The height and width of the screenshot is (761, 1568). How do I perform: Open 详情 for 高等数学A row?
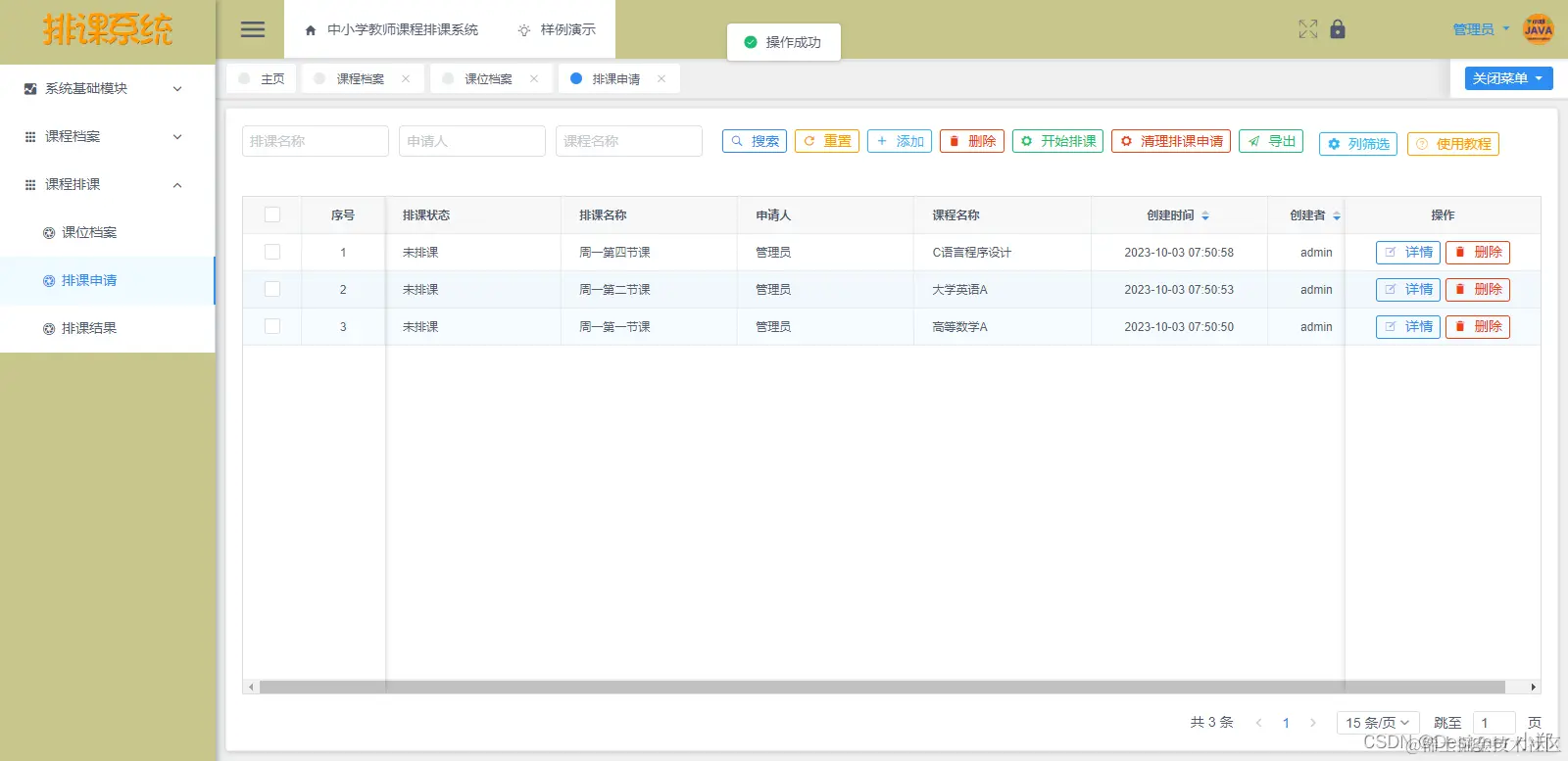(1408, 327)
